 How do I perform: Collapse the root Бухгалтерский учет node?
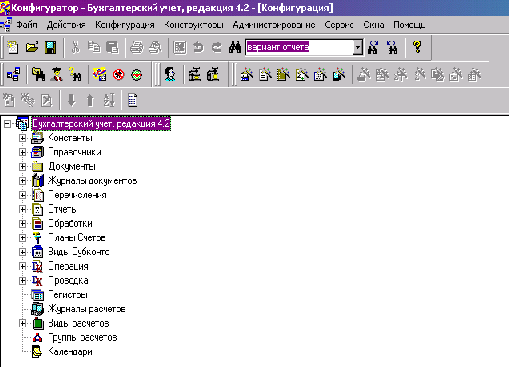click(7, 124)
